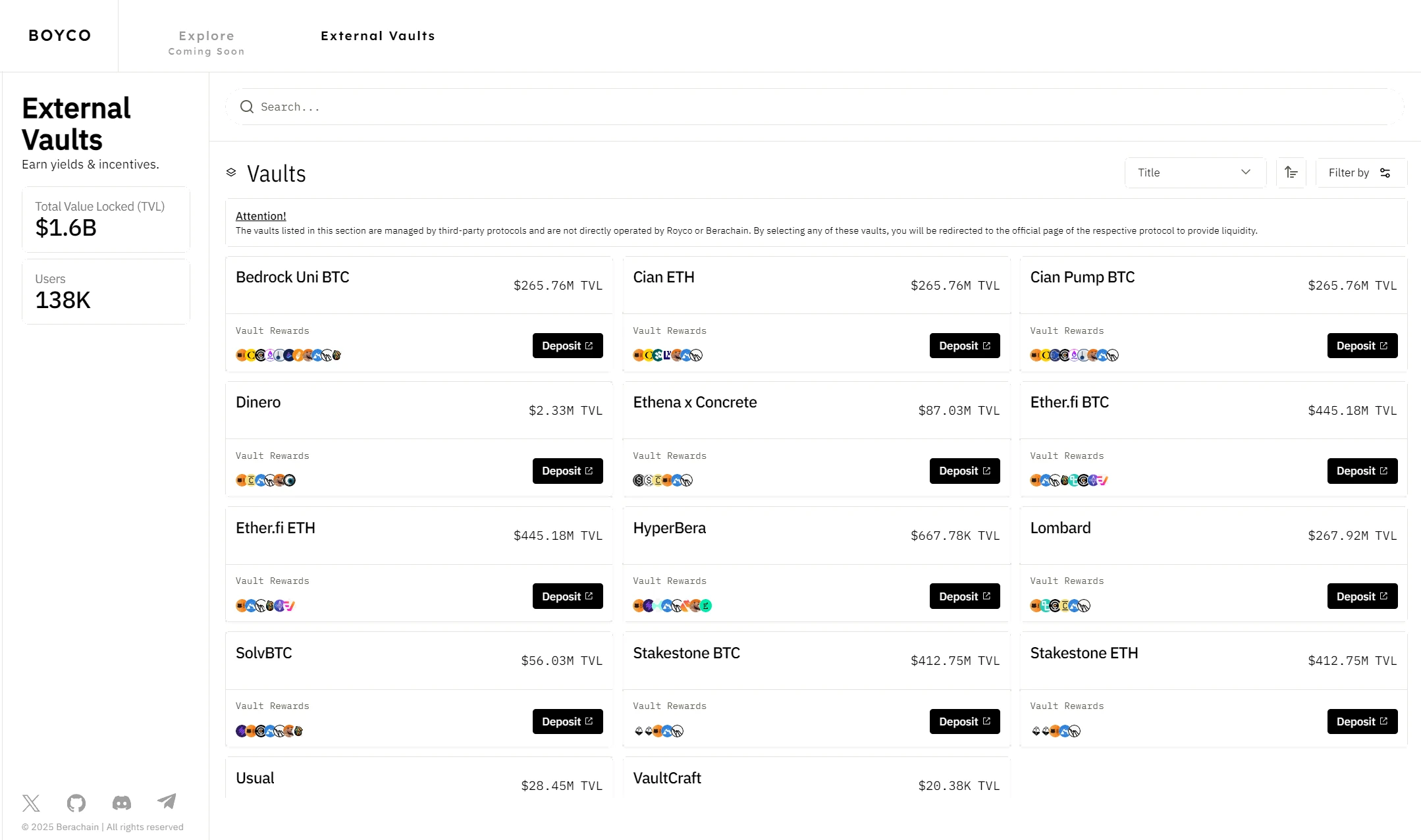Screen dimensions: 1421x840
Task: Select the Ethena x Concrete vault title
Action: pos(695,402)
